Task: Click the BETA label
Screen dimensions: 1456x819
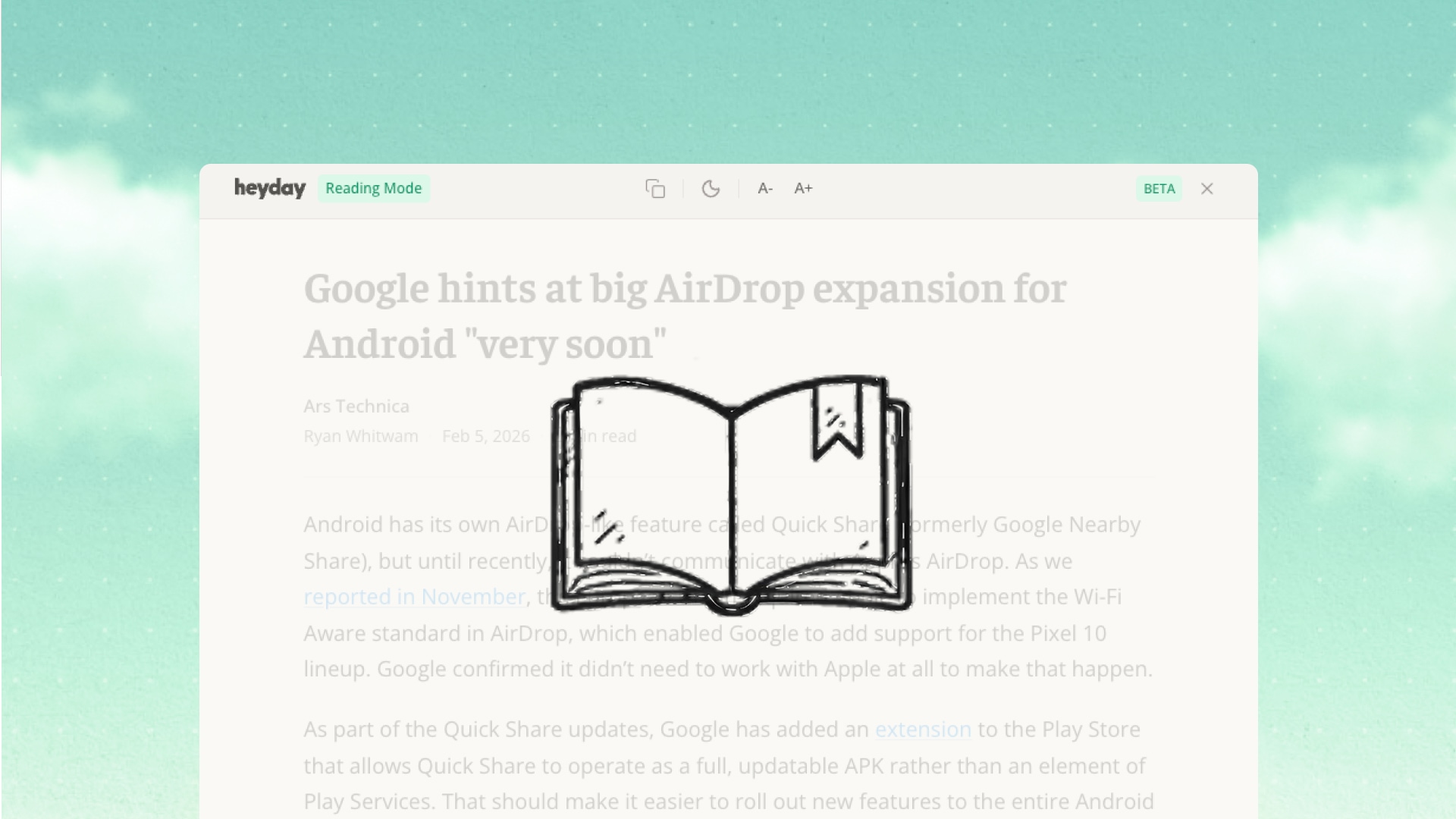Action: 1158,189
